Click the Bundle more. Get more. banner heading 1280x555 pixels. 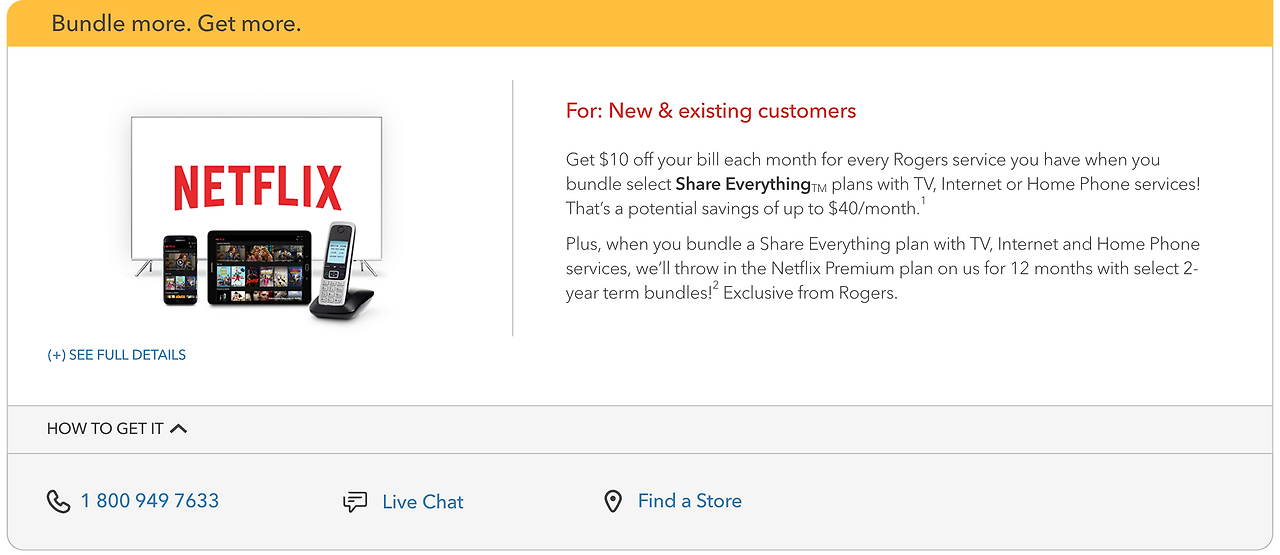pos(176,23)
